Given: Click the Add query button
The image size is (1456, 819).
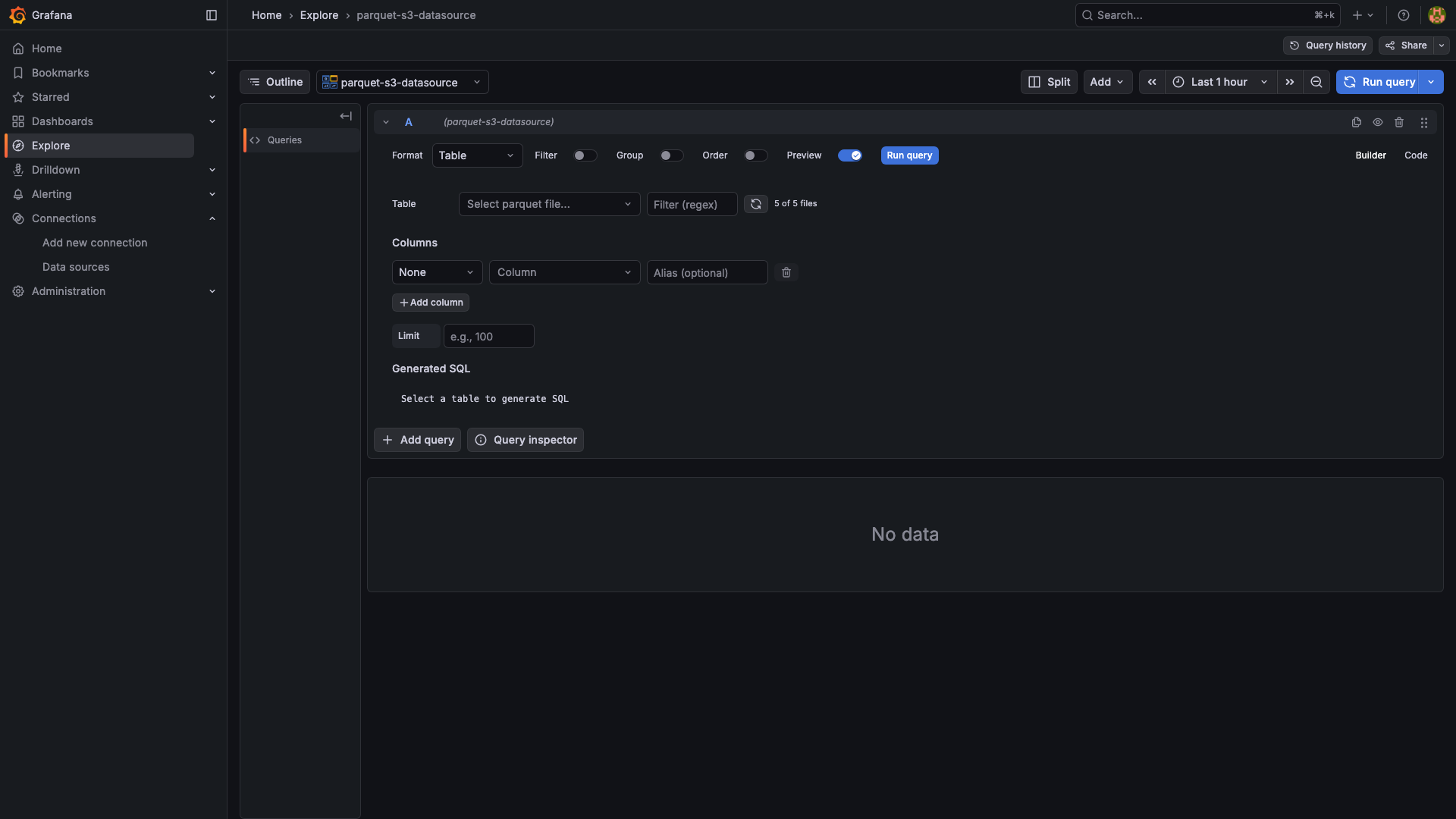Looking at the screenshot, I should 417,440.
